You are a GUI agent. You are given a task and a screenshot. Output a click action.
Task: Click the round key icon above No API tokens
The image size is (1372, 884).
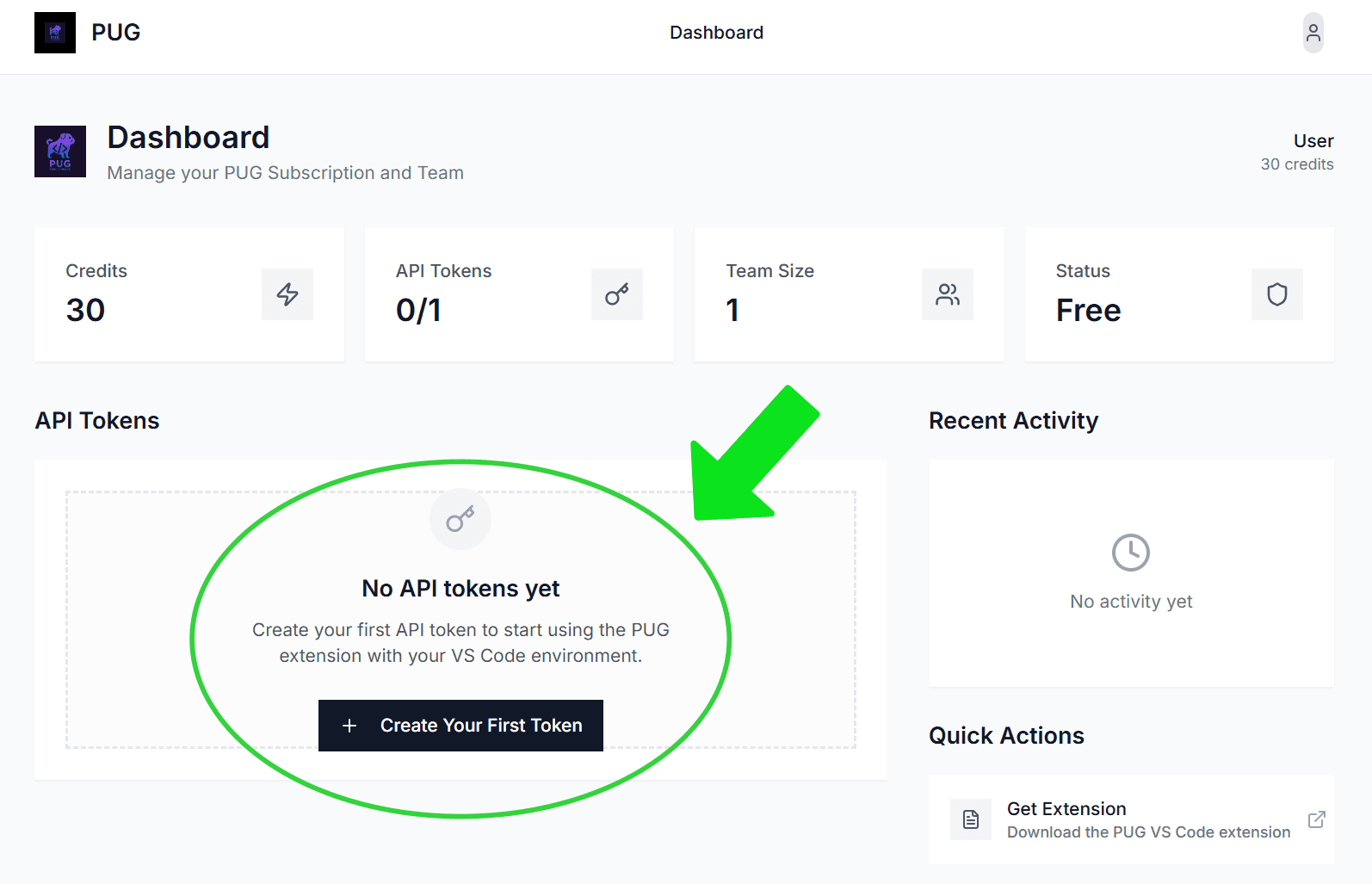(460, 519)
